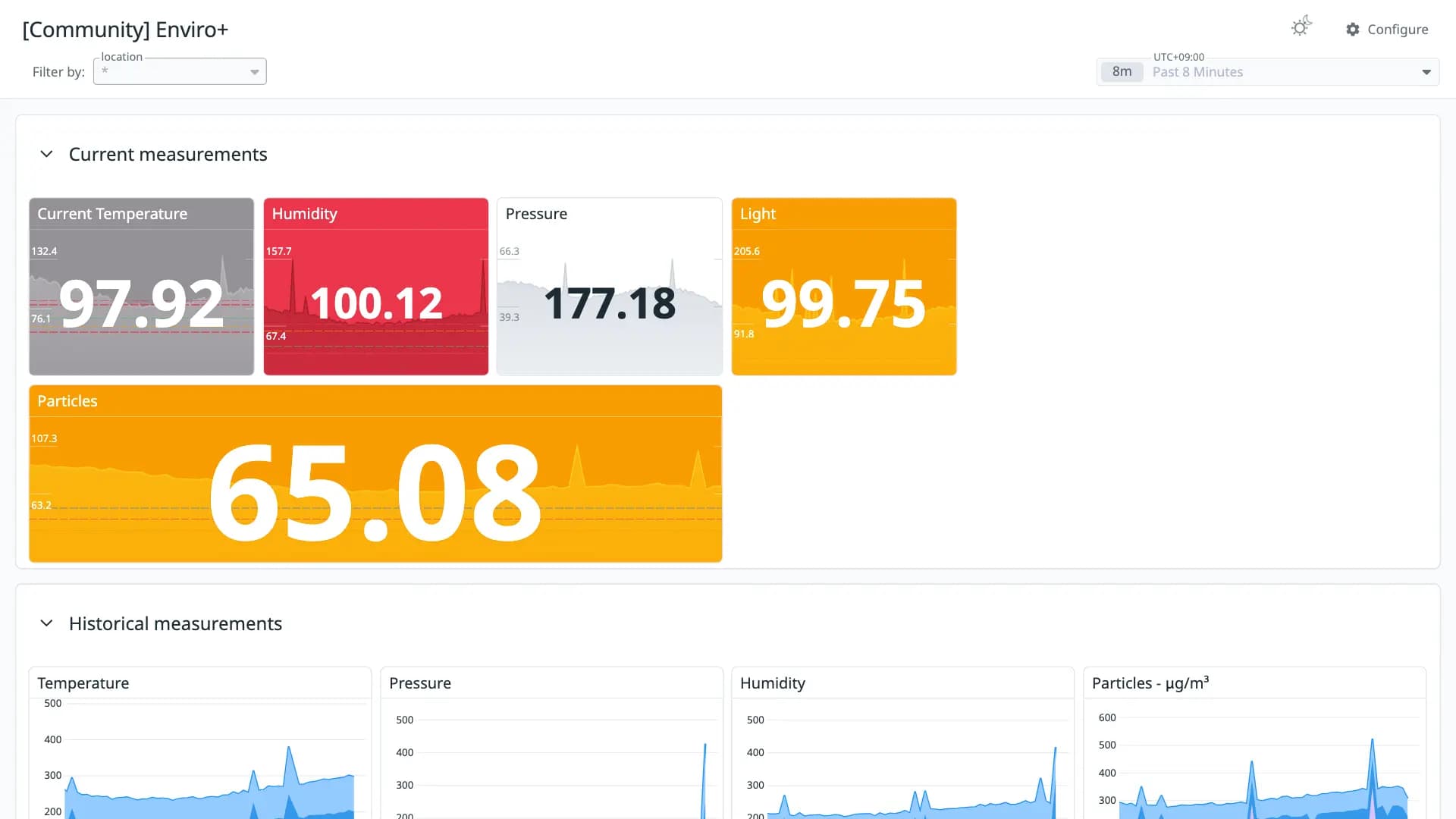This screenshot has width=1456, height=819.
Task: Click the 8m time badge
Action: (x=1122, y=71)
